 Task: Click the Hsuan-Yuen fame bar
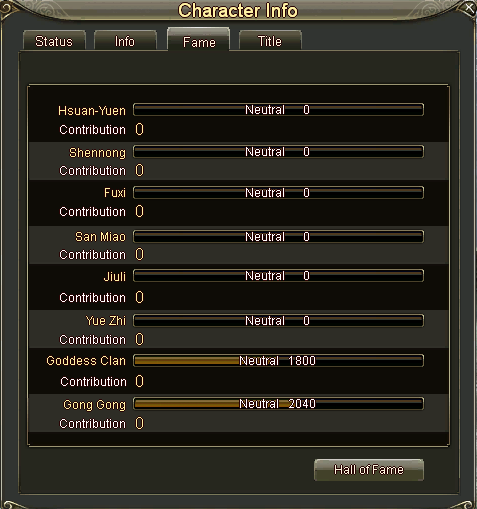pyautogui.click(x=279, y=110)
